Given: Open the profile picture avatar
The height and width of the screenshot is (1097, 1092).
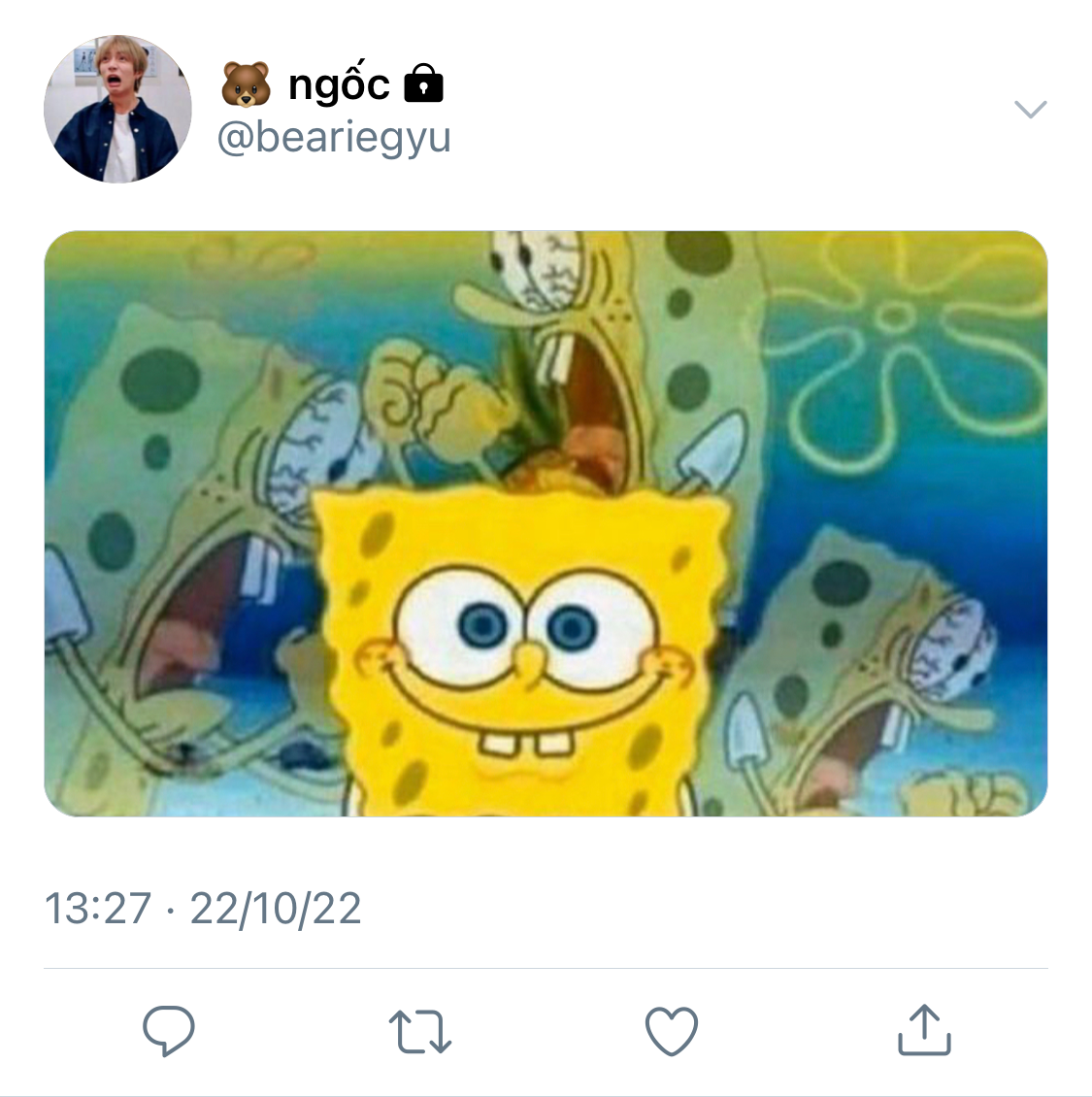Looking at the screenshot, I should coord(117,109).
